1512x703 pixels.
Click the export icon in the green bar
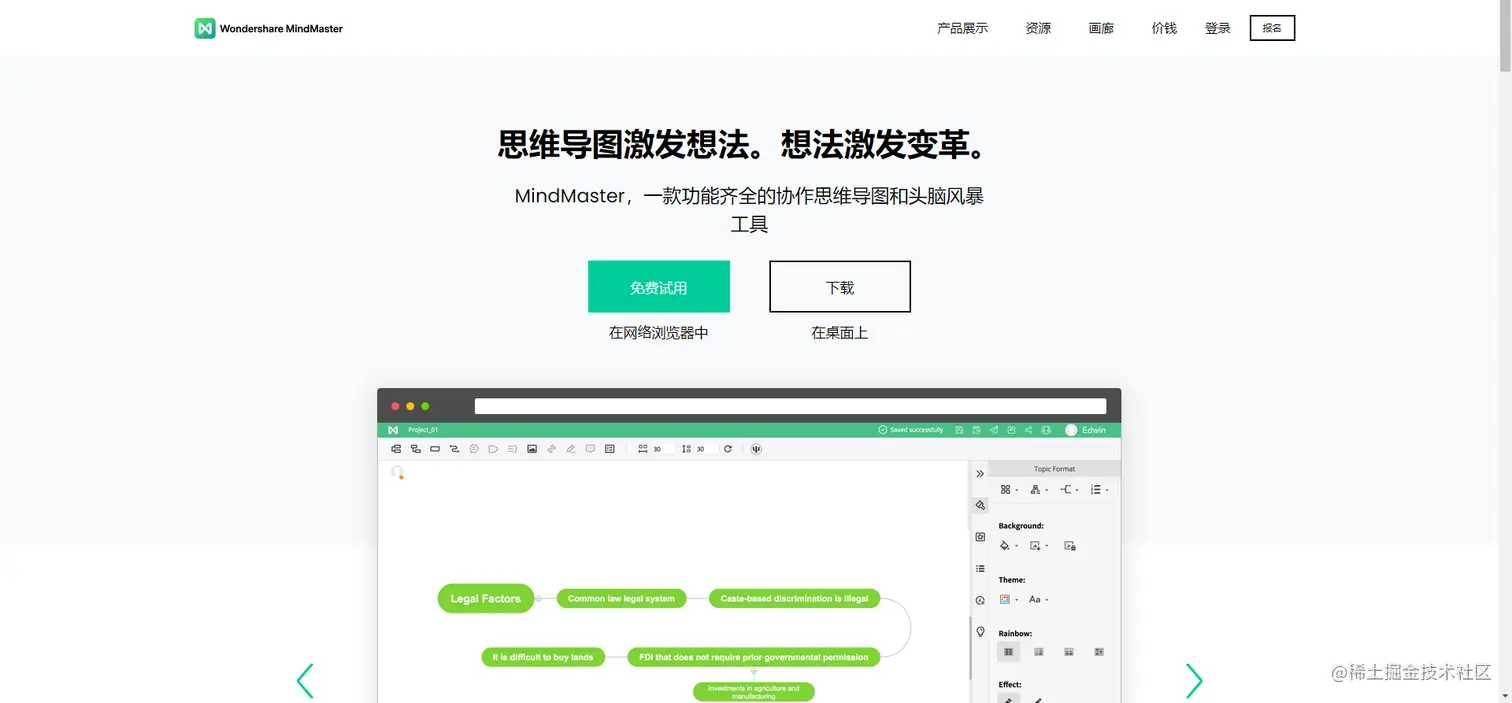click(x=976, y=430)
